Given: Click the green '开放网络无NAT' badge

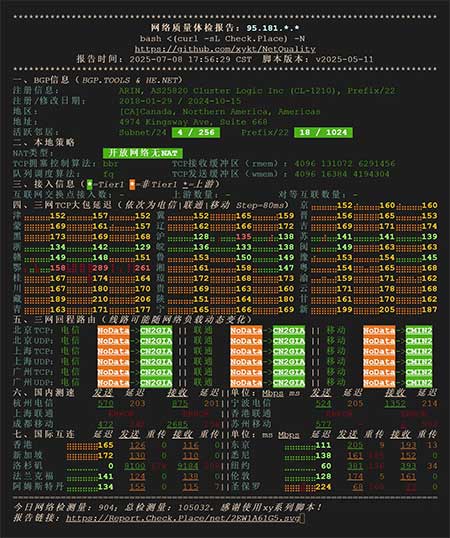Looking at the screenshot, I should point(143,153).
